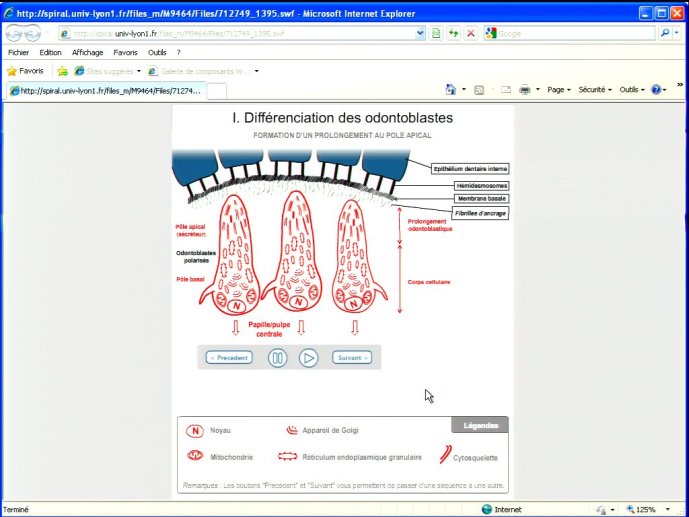Click the protected mode status icon

coord(601,510)
